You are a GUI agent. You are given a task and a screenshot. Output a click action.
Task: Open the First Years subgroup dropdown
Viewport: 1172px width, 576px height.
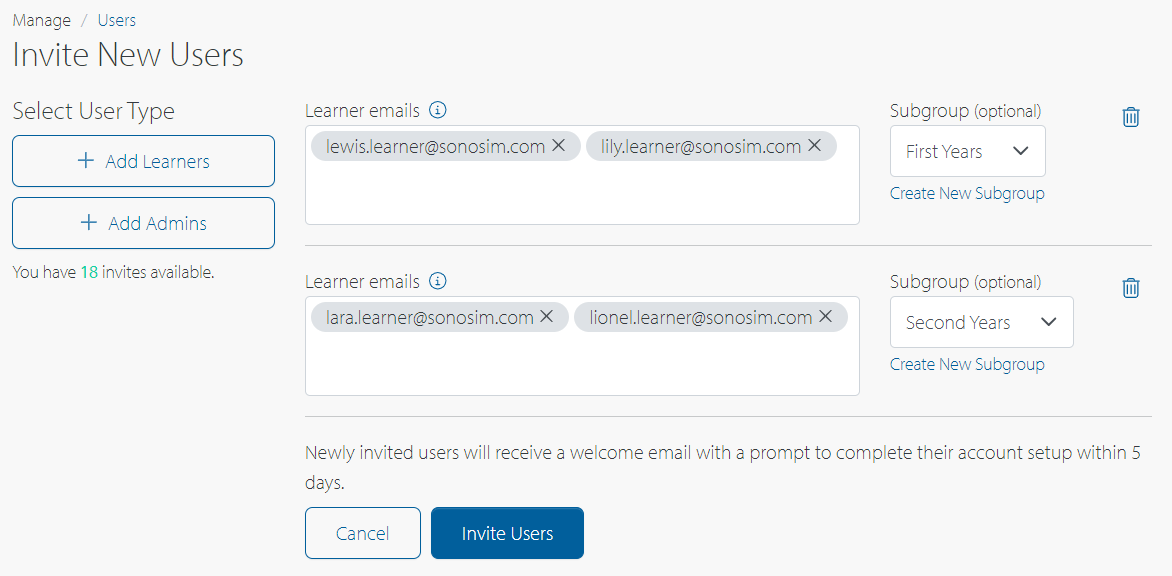click(x=967, y=152)
